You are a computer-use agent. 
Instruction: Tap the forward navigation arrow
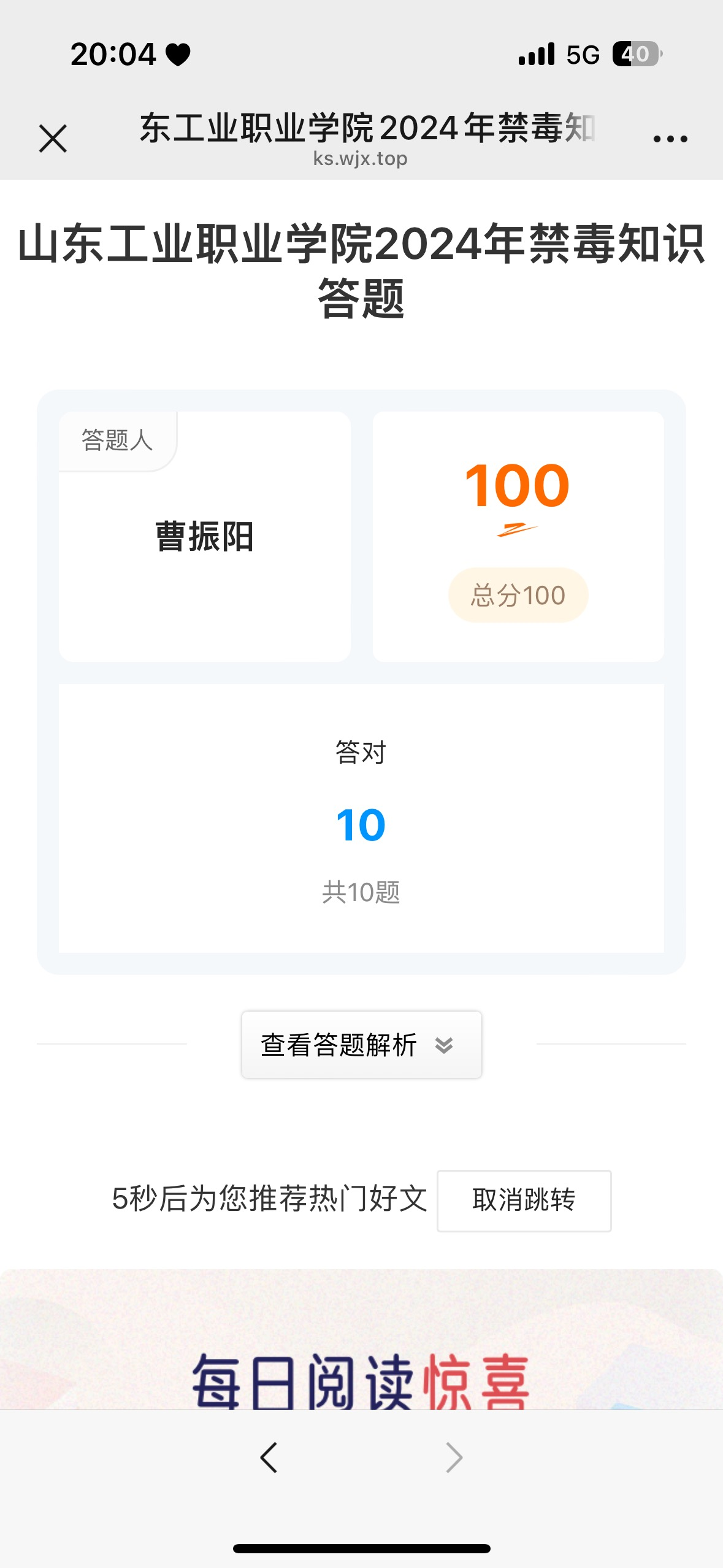coord(454,1458)
